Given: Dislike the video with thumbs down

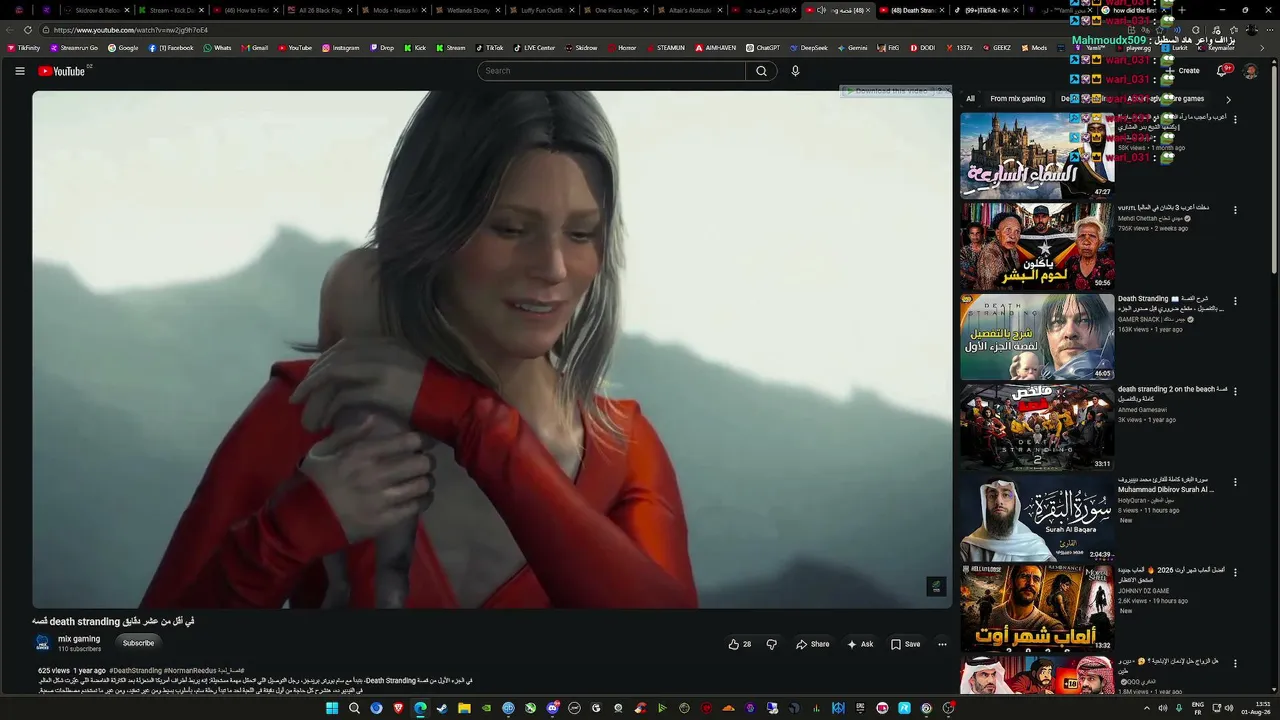Looking at the screenshot, I should (771, 644).
